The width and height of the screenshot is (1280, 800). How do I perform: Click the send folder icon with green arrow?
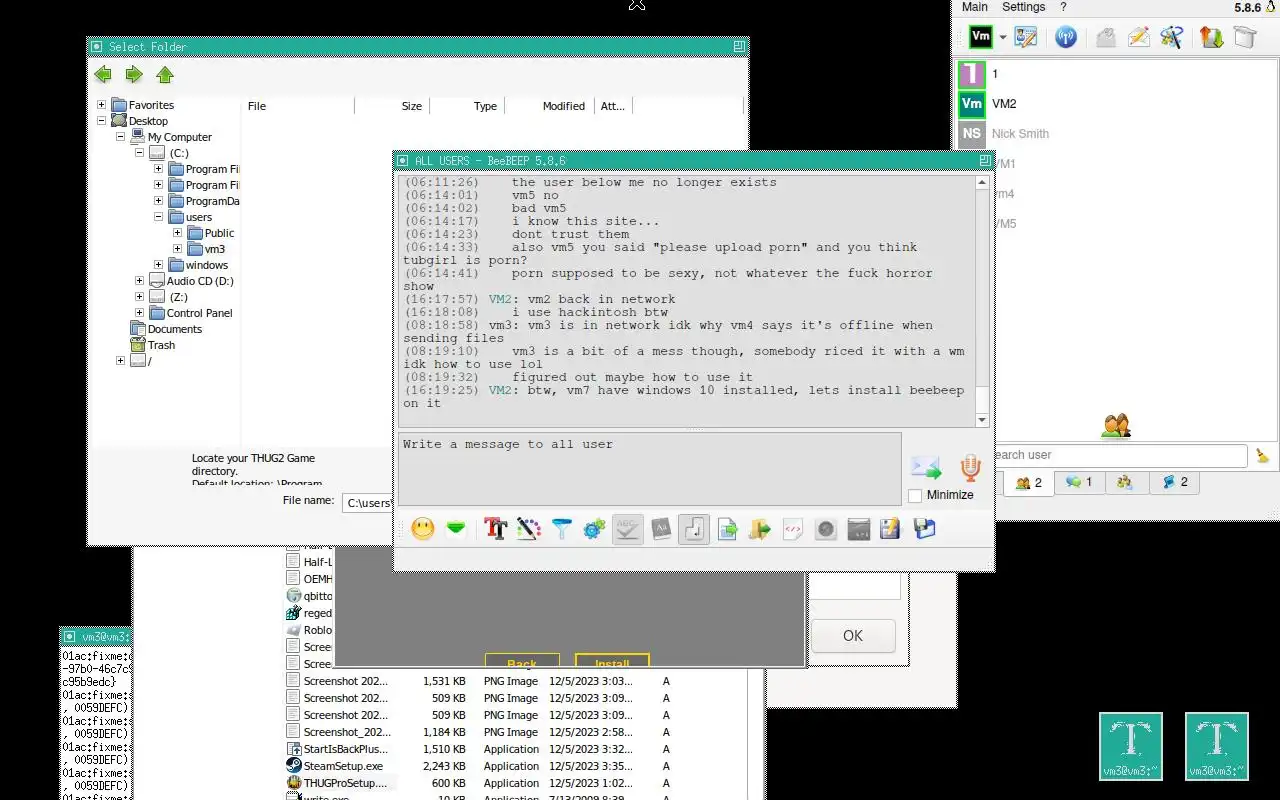coord(760,529)
